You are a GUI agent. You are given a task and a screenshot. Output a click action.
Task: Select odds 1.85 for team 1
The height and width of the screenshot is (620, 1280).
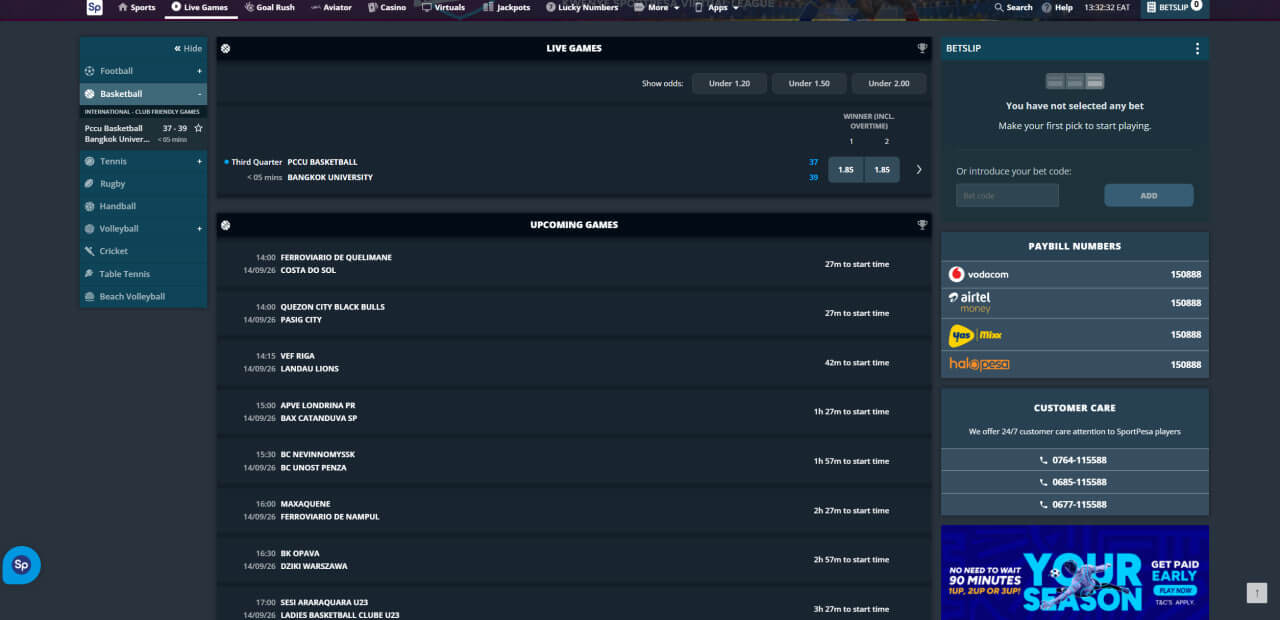pos(846,170)
